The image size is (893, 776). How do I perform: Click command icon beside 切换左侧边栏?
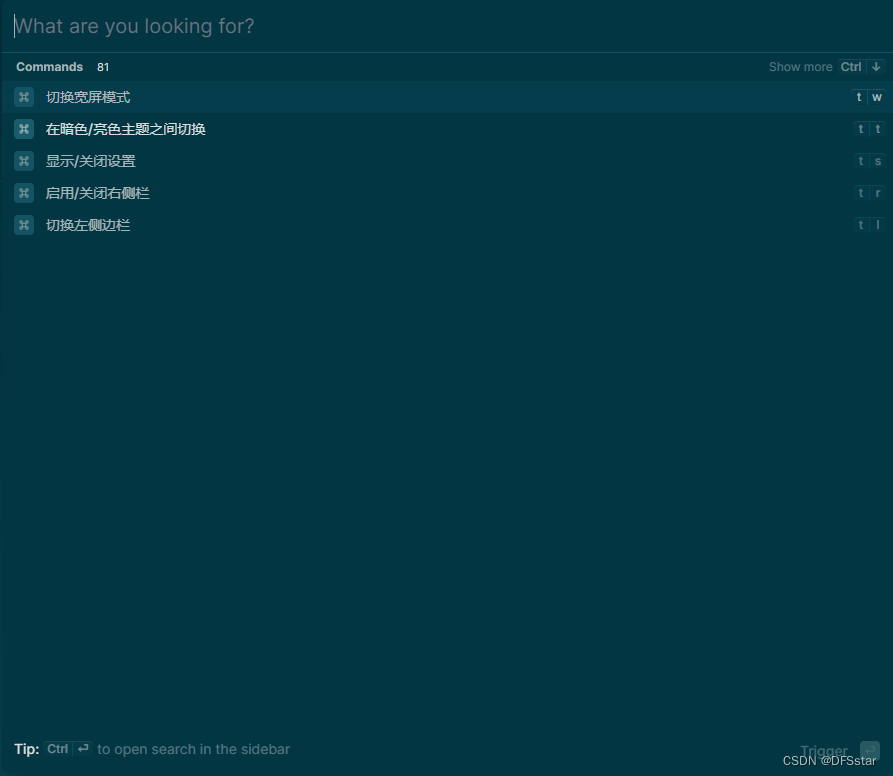(x=24, y=225)
